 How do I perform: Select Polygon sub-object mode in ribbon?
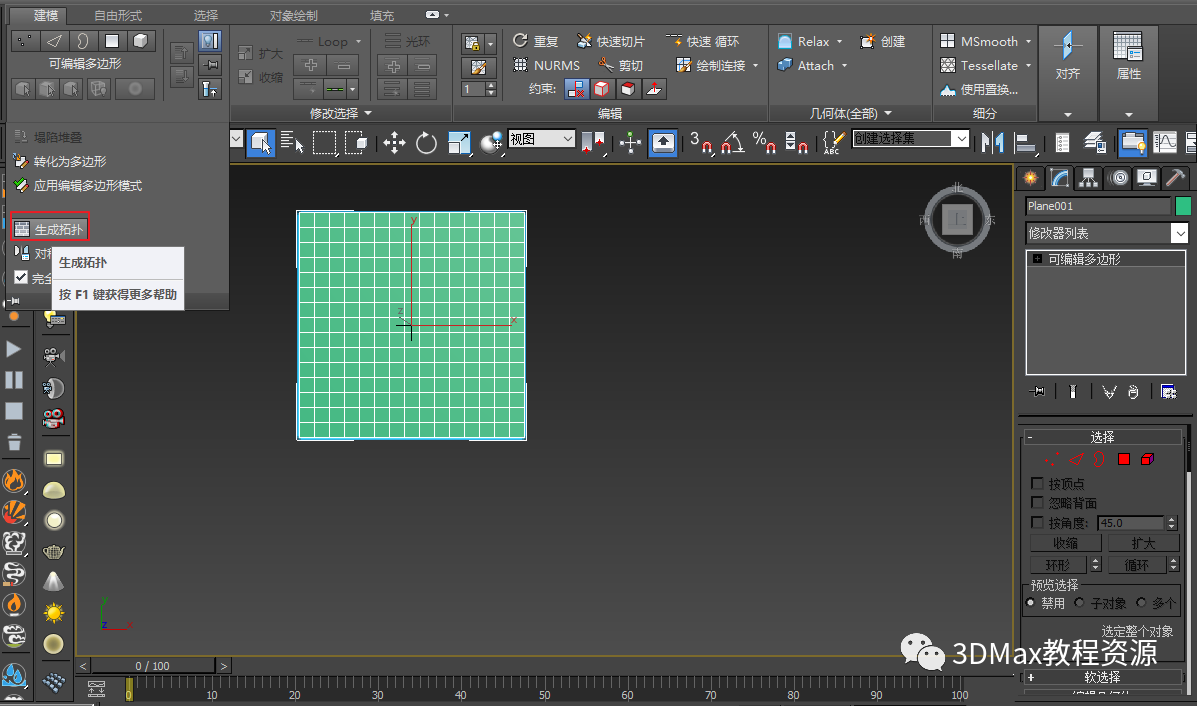click(x=111, y=40)
